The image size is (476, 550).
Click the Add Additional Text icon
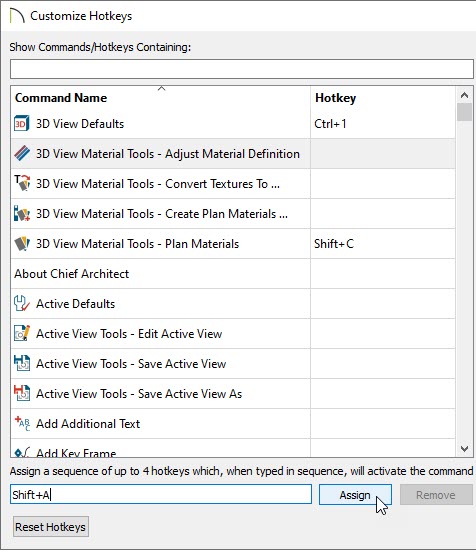tap(22, 423)
